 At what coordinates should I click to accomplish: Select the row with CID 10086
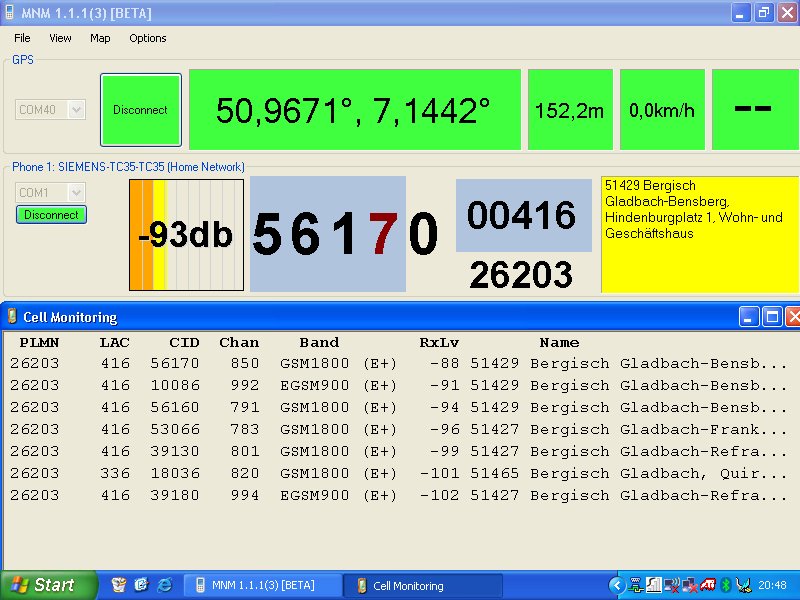point(175,385)
